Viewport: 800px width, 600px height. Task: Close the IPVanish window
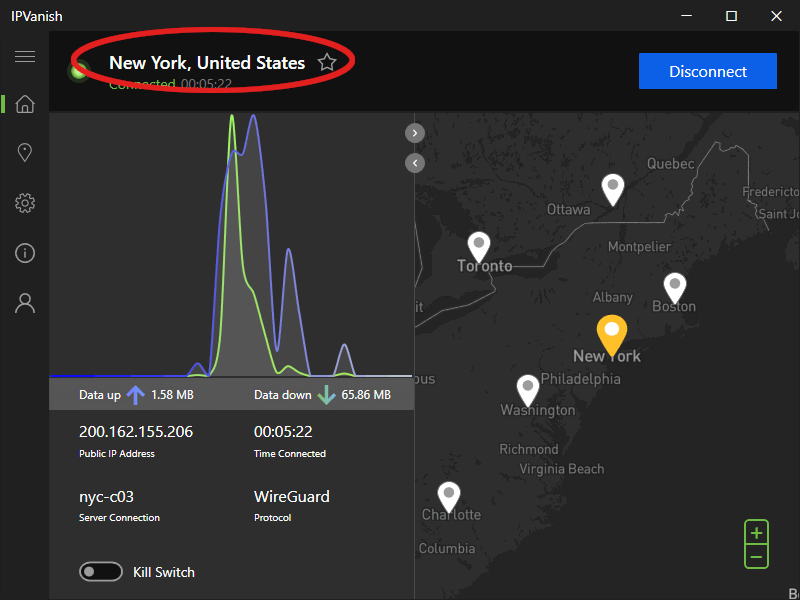(x=776, y=16)
